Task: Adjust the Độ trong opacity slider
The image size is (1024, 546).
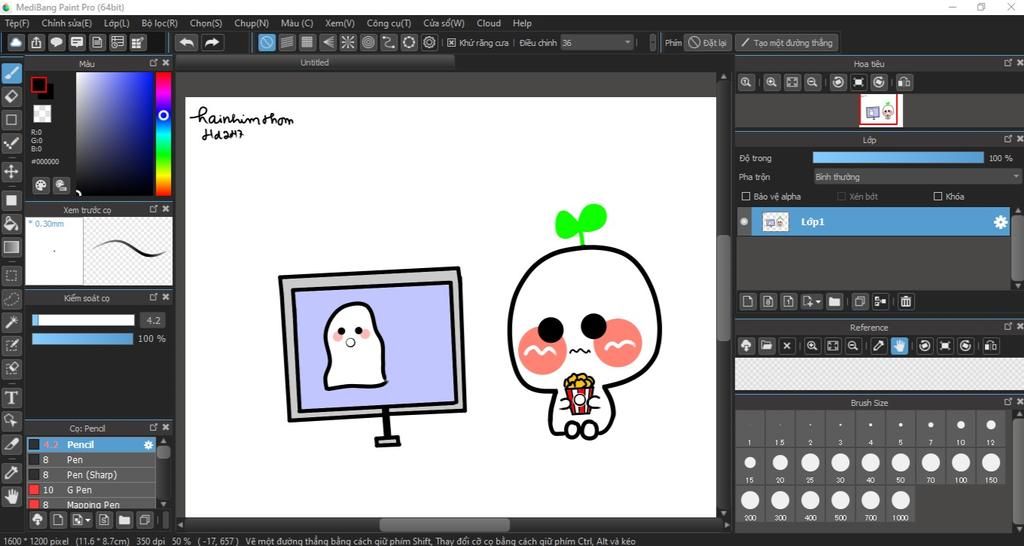Action: (898, 158)
